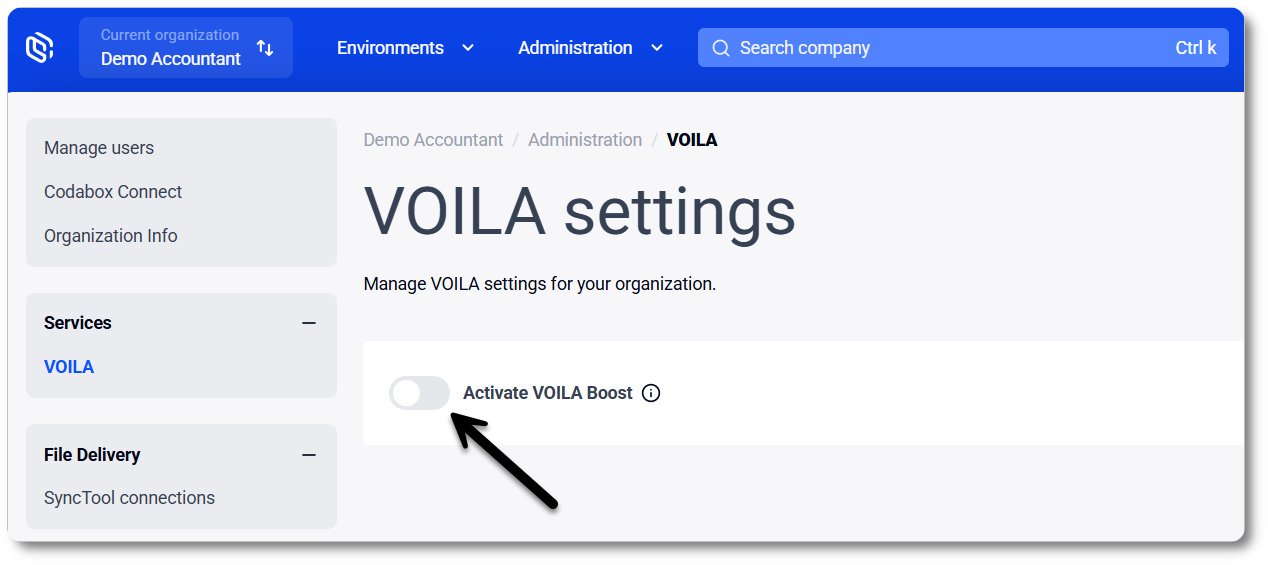Collapse the File Delivery section
This screenshot has height=565, width=1268.
pyautogui.click(x=309, y=455)
